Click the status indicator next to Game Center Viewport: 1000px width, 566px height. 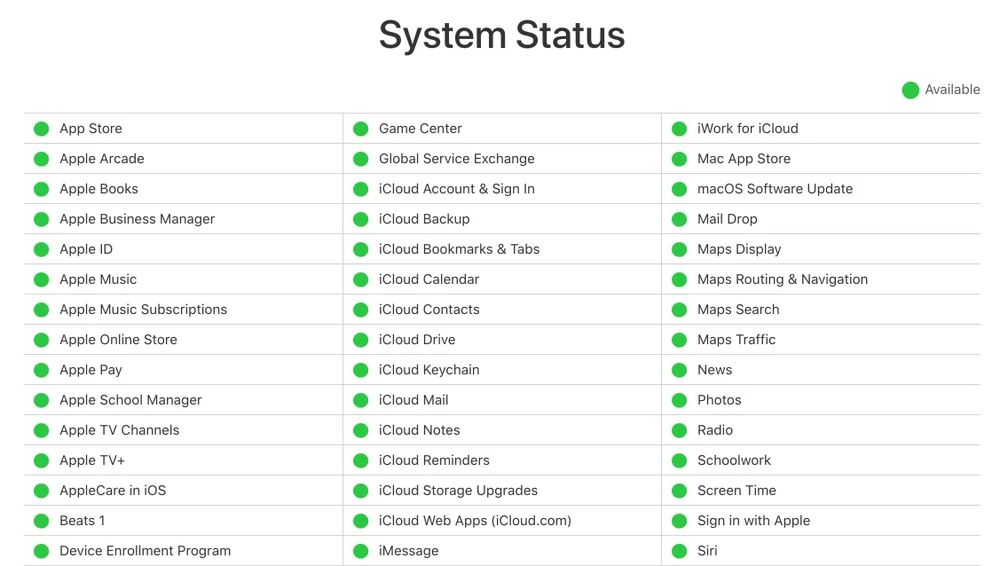[361, 129]
